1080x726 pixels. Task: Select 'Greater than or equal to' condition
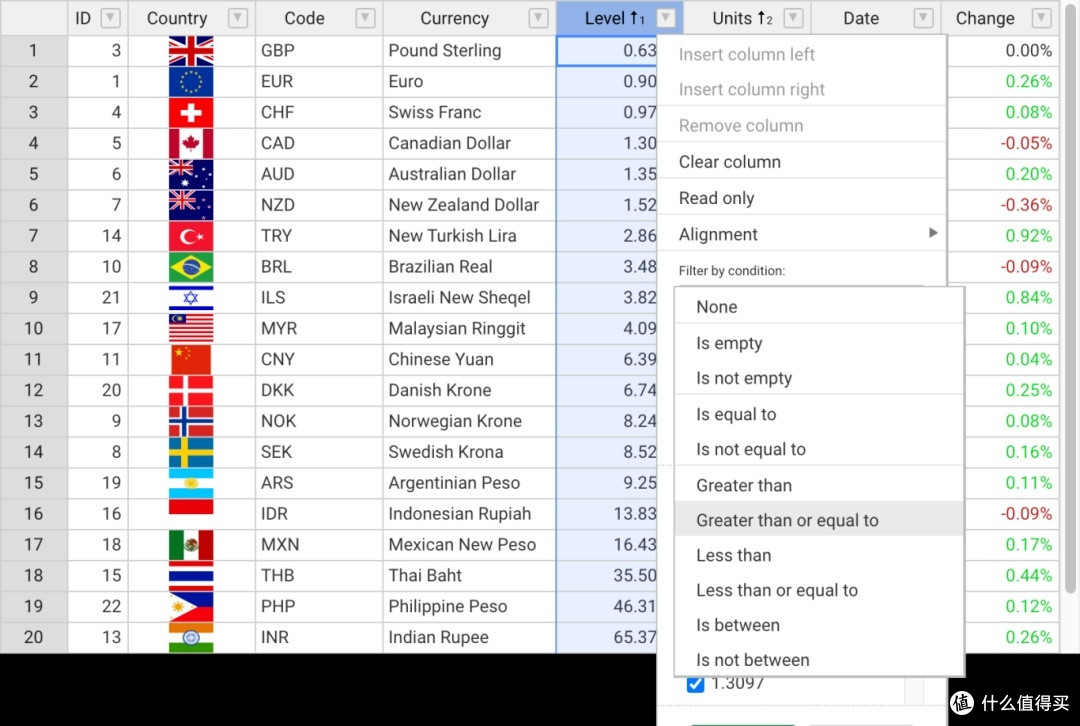[x=787, y=520]
